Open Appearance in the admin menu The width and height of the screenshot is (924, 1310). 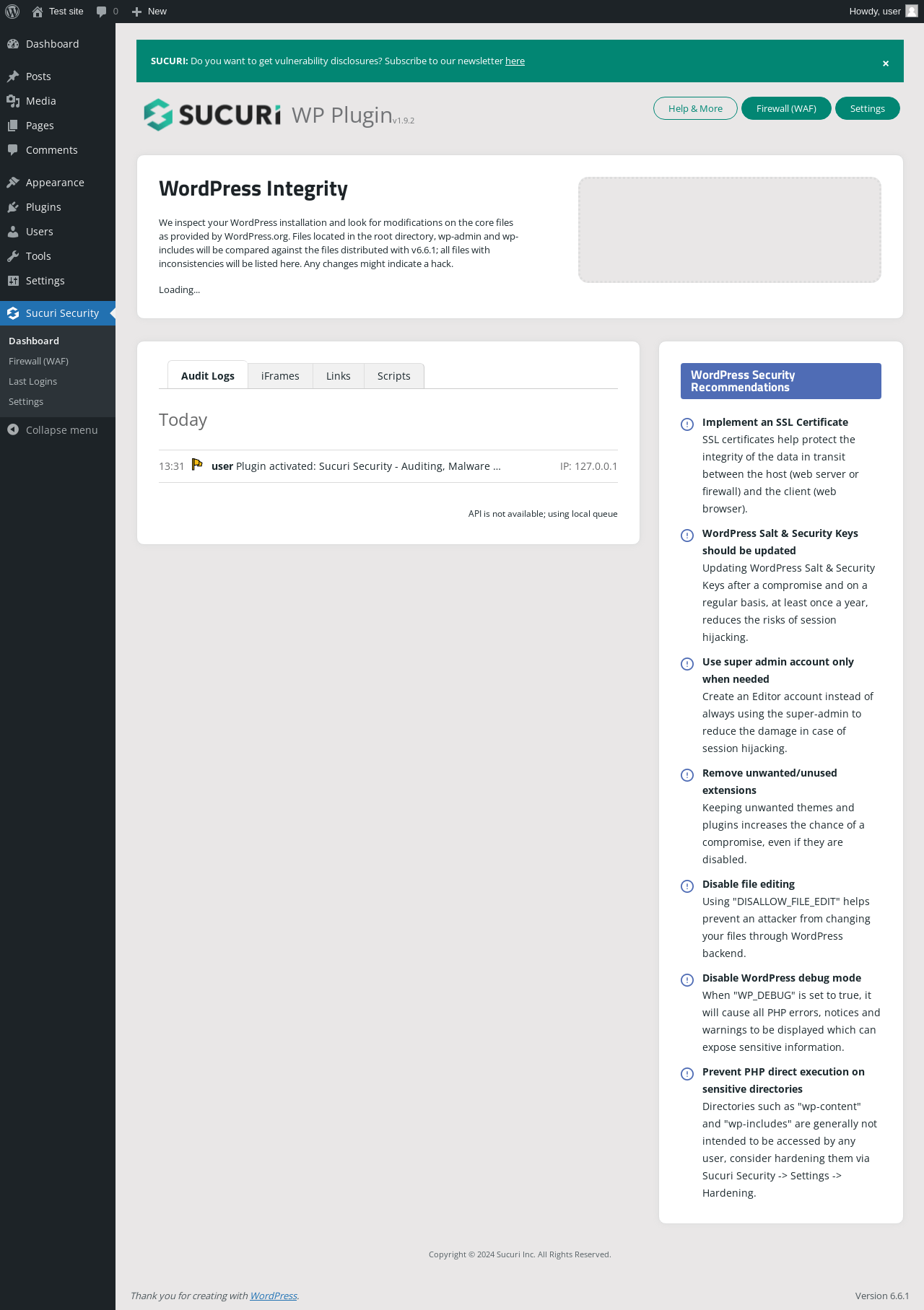tap(58, 183)
